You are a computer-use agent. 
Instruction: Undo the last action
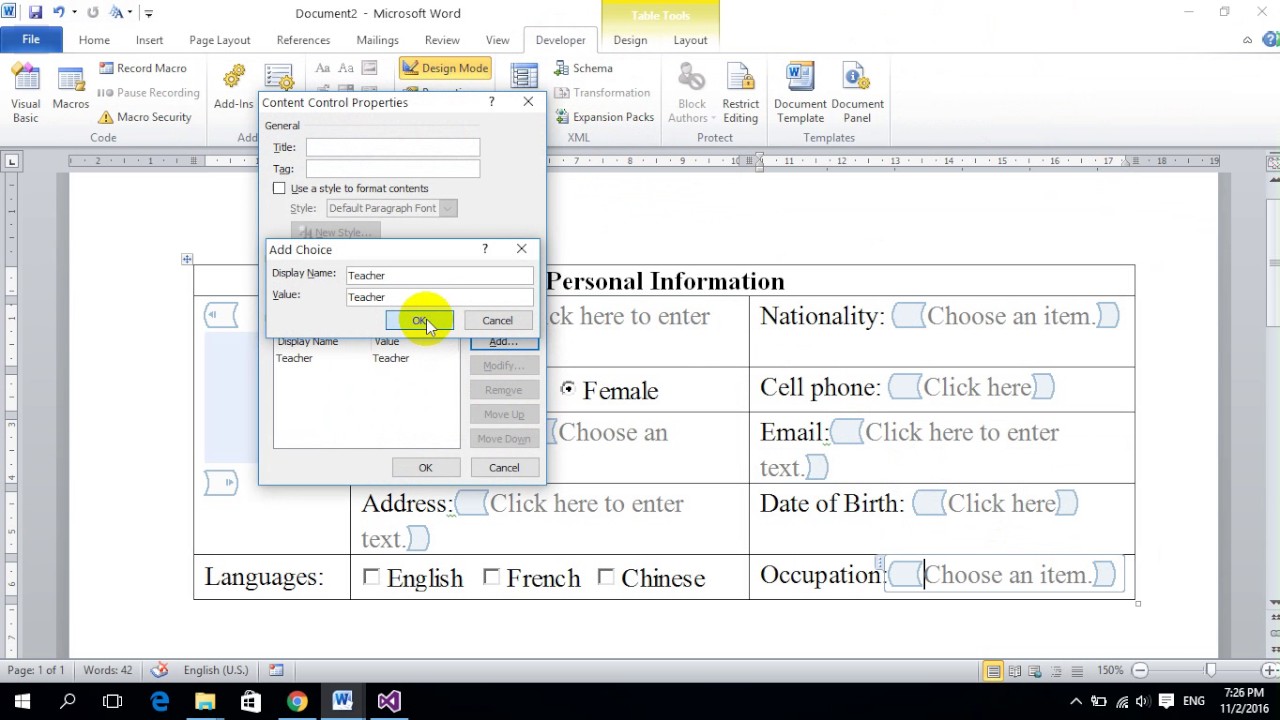58,13
